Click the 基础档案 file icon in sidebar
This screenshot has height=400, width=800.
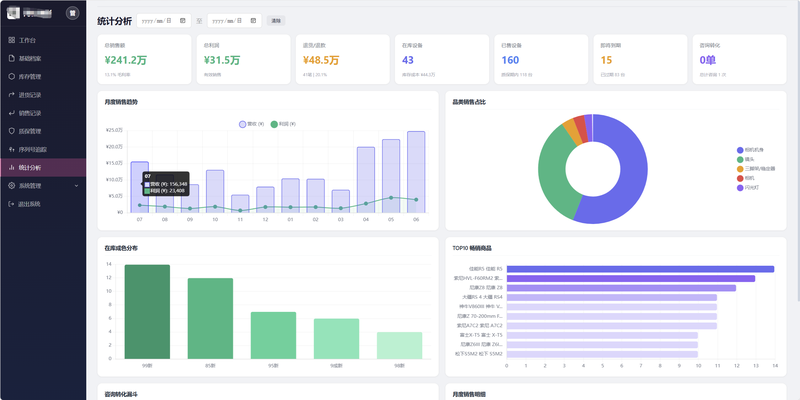(12, 58)
